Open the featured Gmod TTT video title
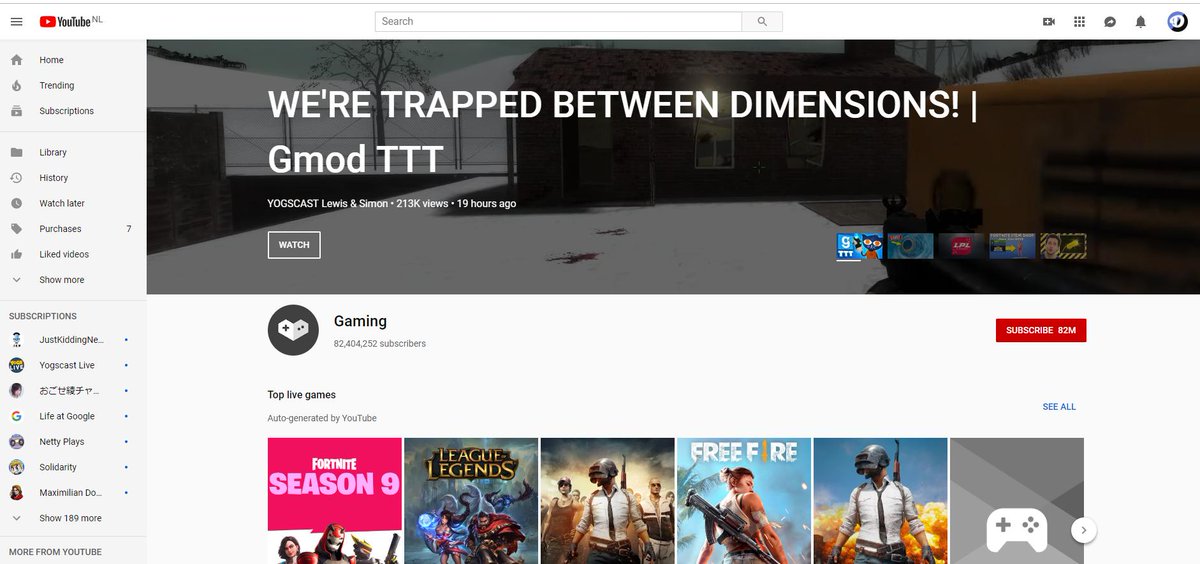The image size is (1200, 564). pyautogui.click(x=622, y=130)
